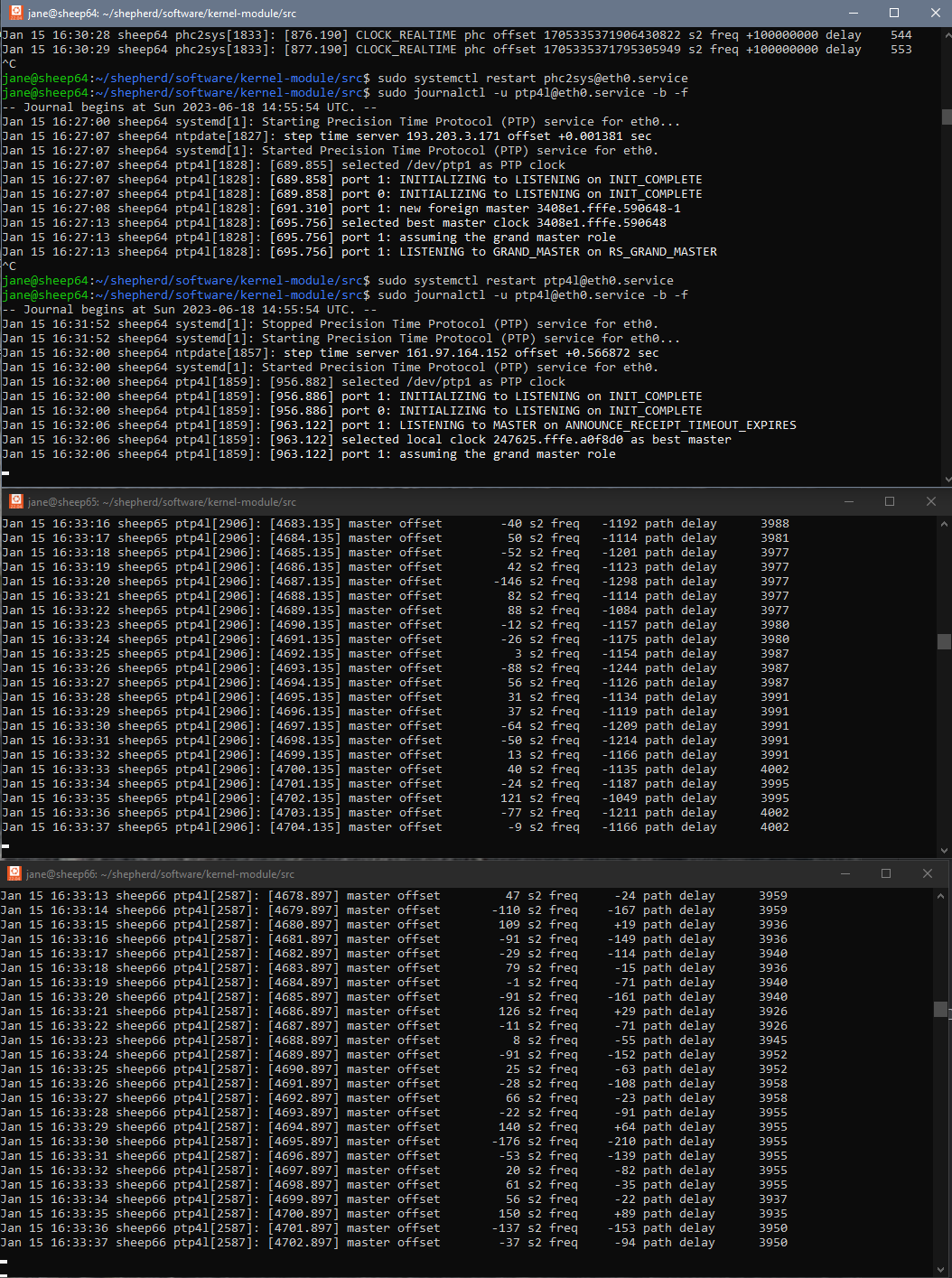Click the PuTTY icon in the sheep64 title bar
Image resolution: width=952 pixels, height=1278 pixels.
click(15, 13)
